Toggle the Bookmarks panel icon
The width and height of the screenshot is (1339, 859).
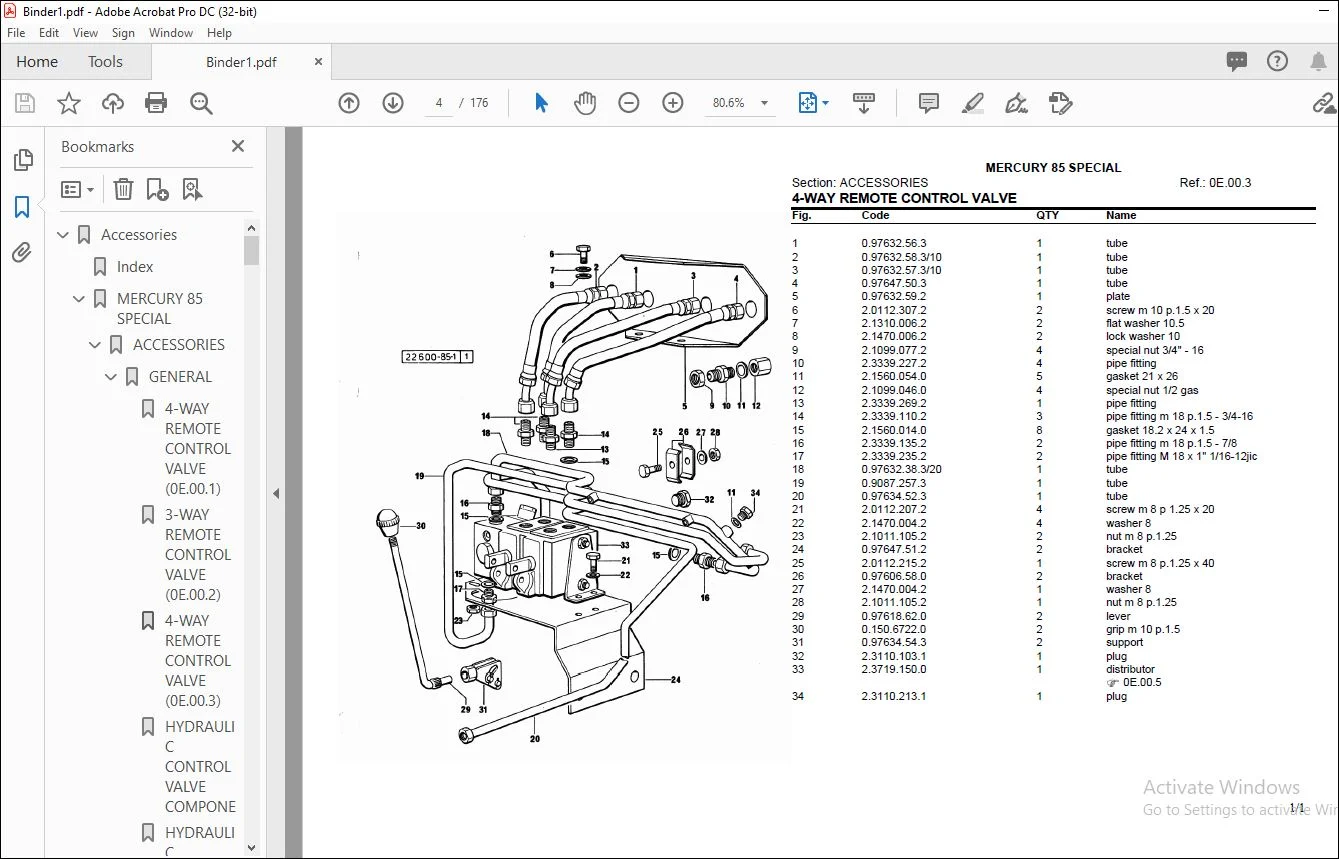(x=22, y=207)
